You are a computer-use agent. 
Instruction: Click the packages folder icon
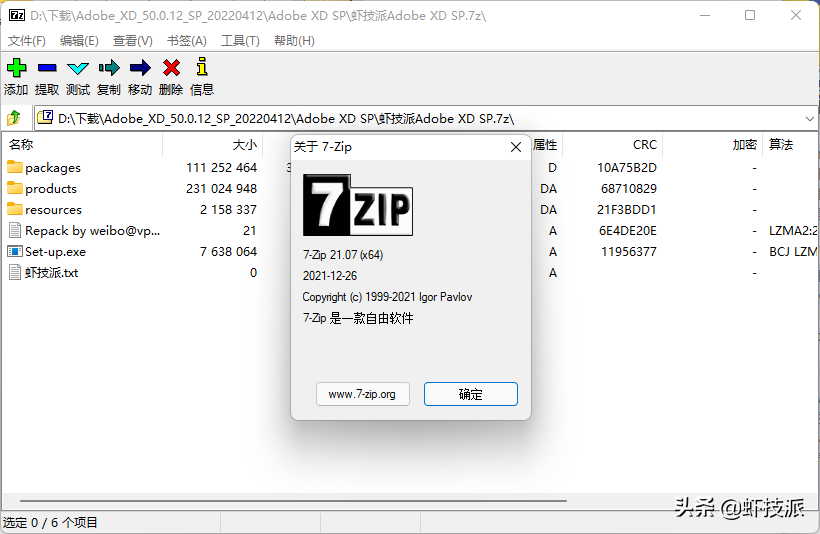15,167
